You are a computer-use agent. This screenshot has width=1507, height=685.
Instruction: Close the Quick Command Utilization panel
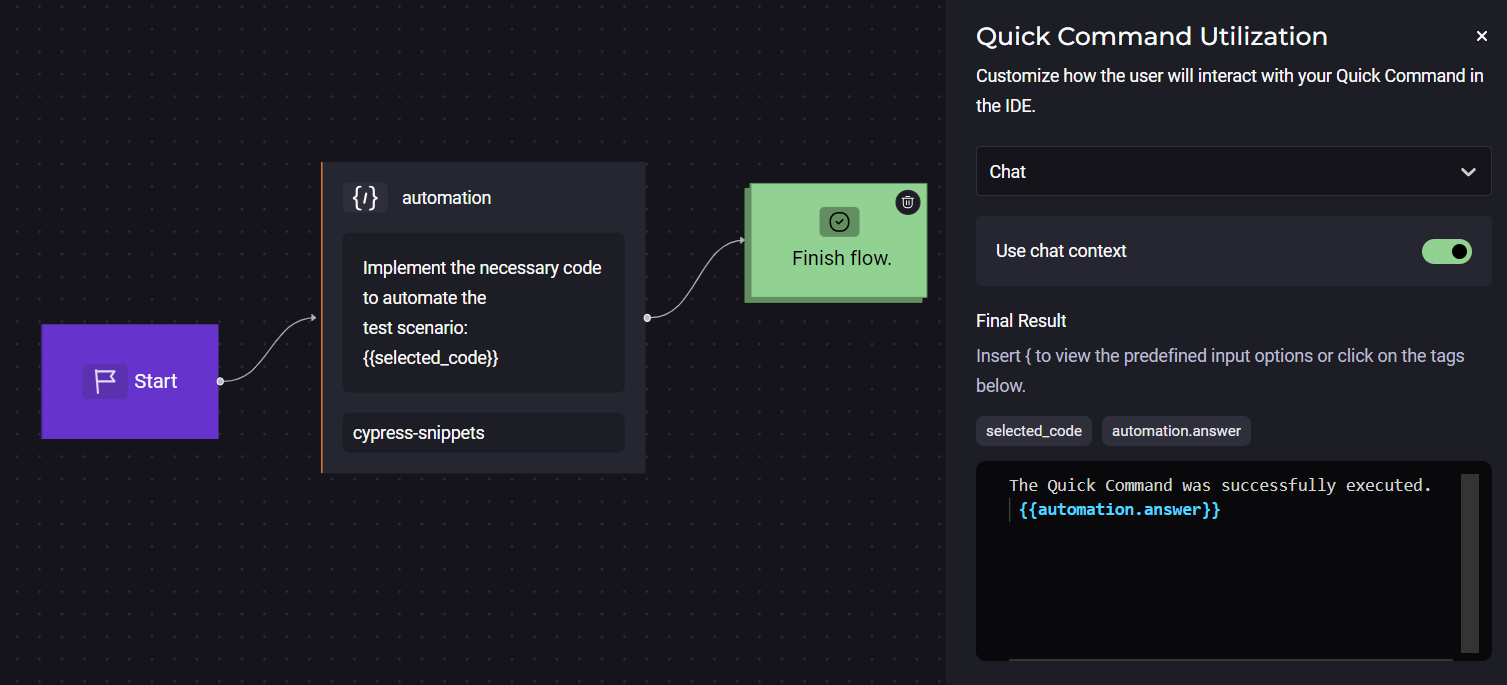click(x=1481, y=37)
